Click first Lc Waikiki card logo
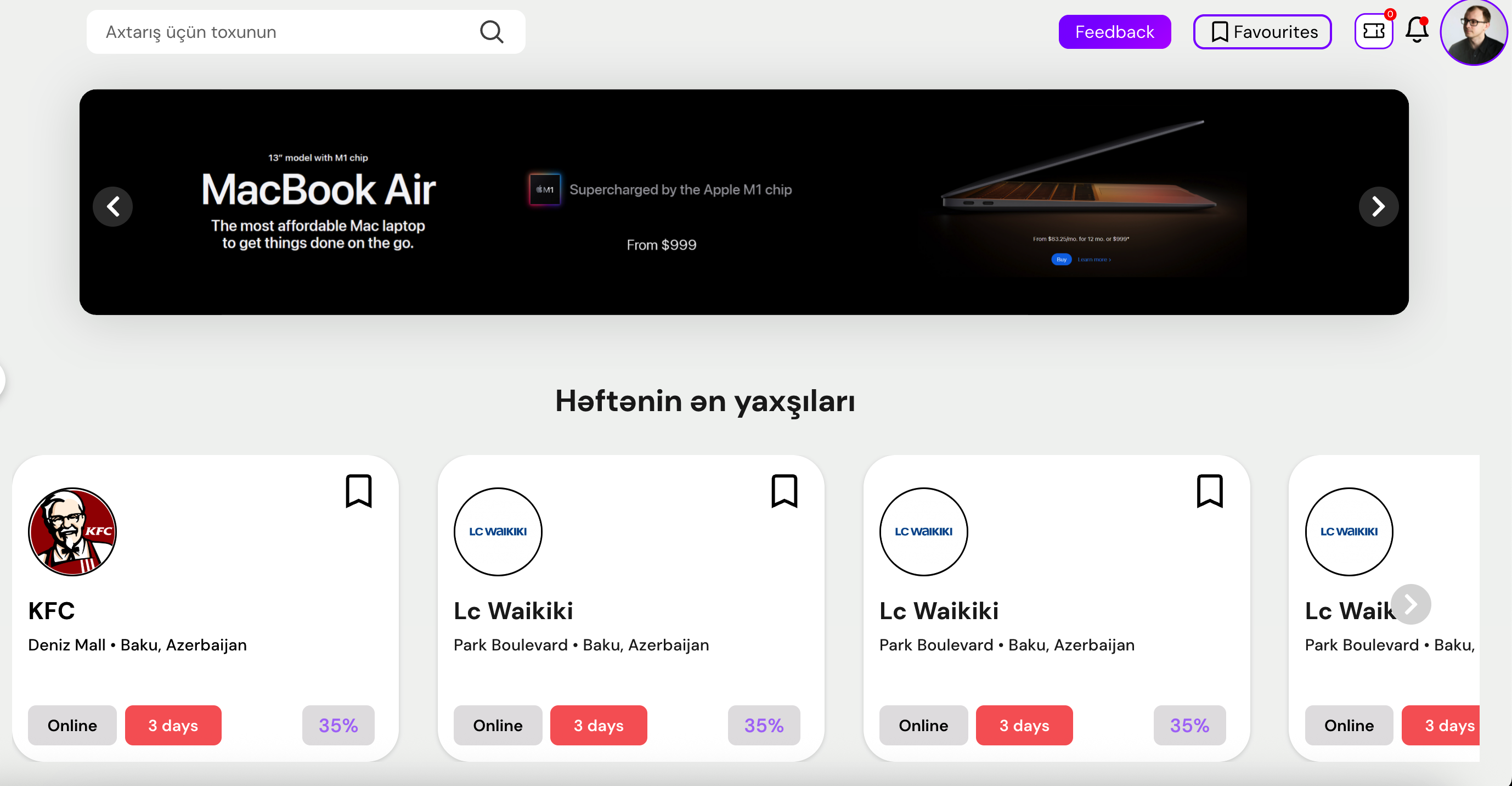The height and width of the screenshot is (786, 1512). click(498, 531)
